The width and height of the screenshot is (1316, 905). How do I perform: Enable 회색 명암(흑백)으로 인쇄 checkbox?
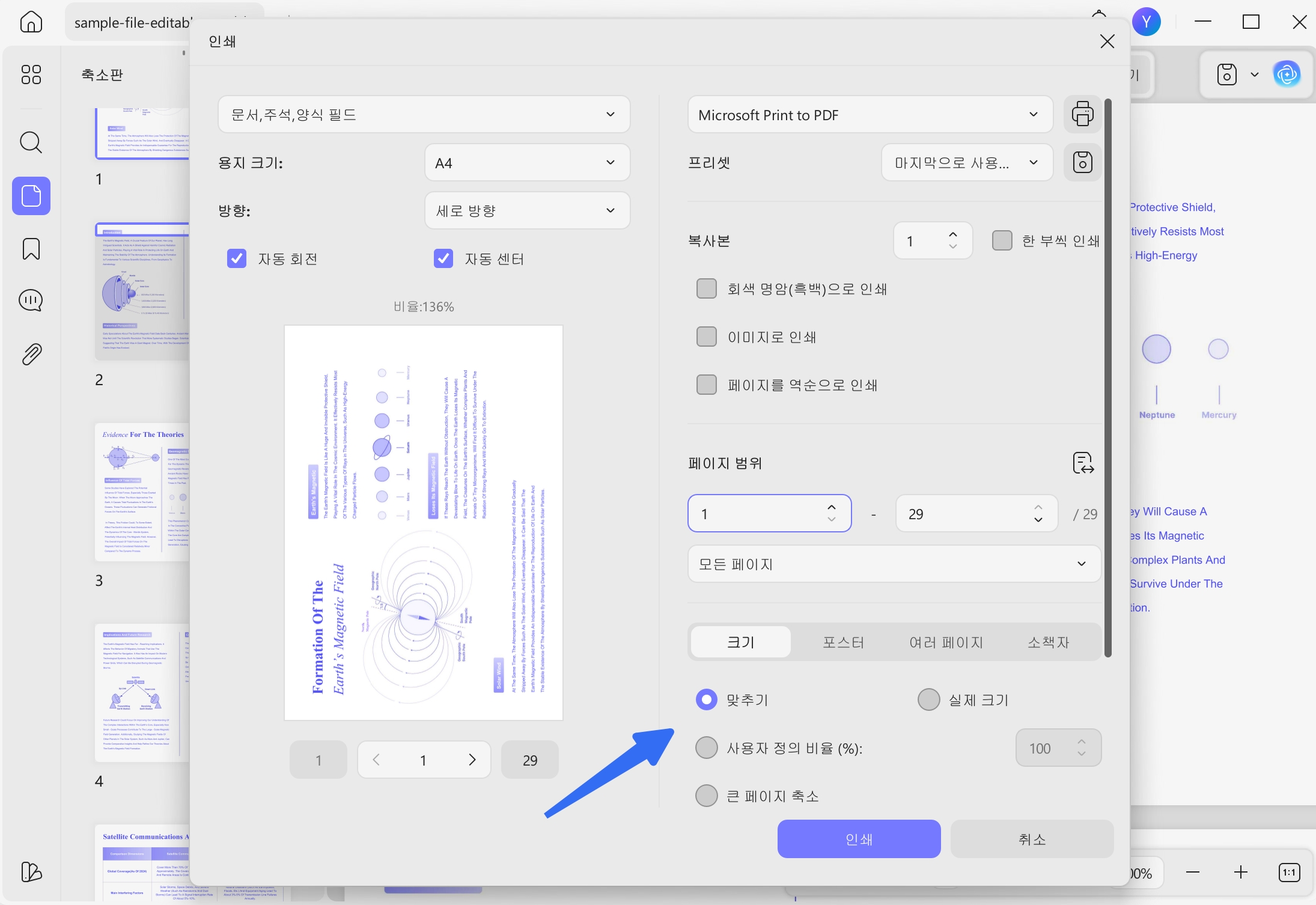coord(707,288)
